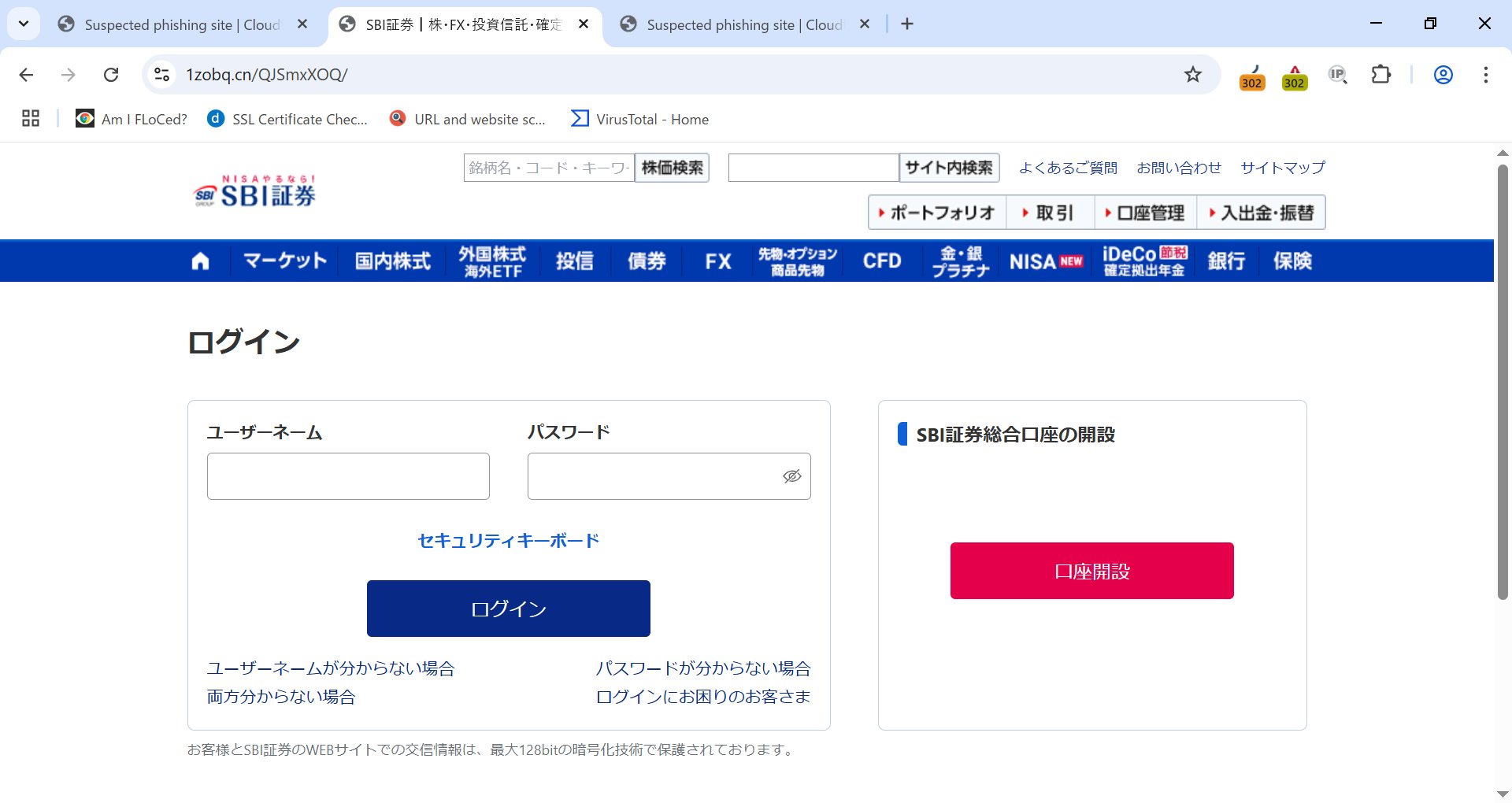
Task: Open the Chrome profile icon
Action: (x=1443, y=75)
